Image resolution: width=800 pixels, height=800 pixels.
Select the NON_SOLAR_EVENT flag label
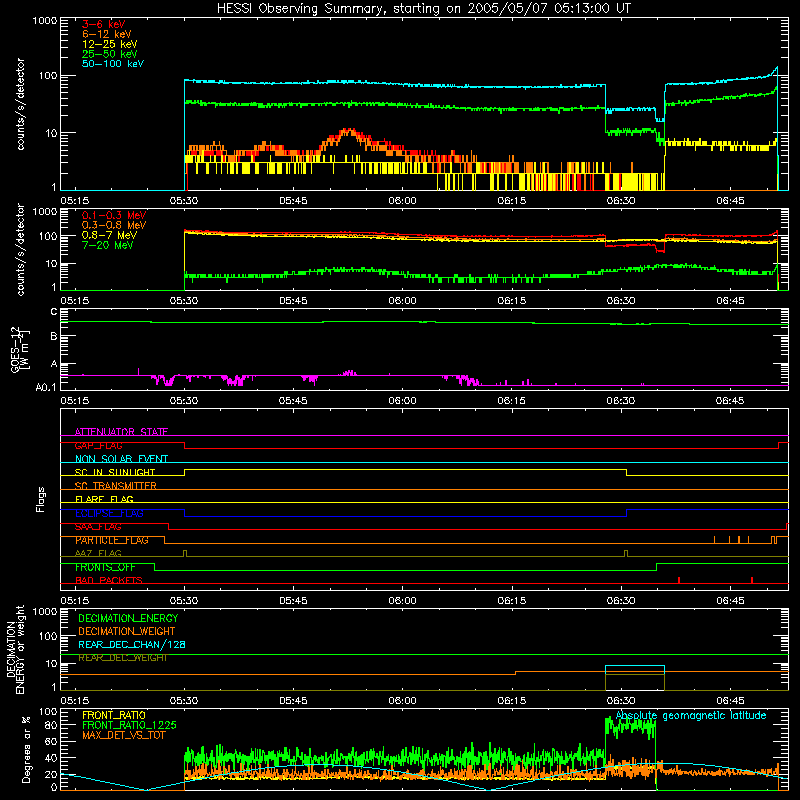click(x=121, y=459)
